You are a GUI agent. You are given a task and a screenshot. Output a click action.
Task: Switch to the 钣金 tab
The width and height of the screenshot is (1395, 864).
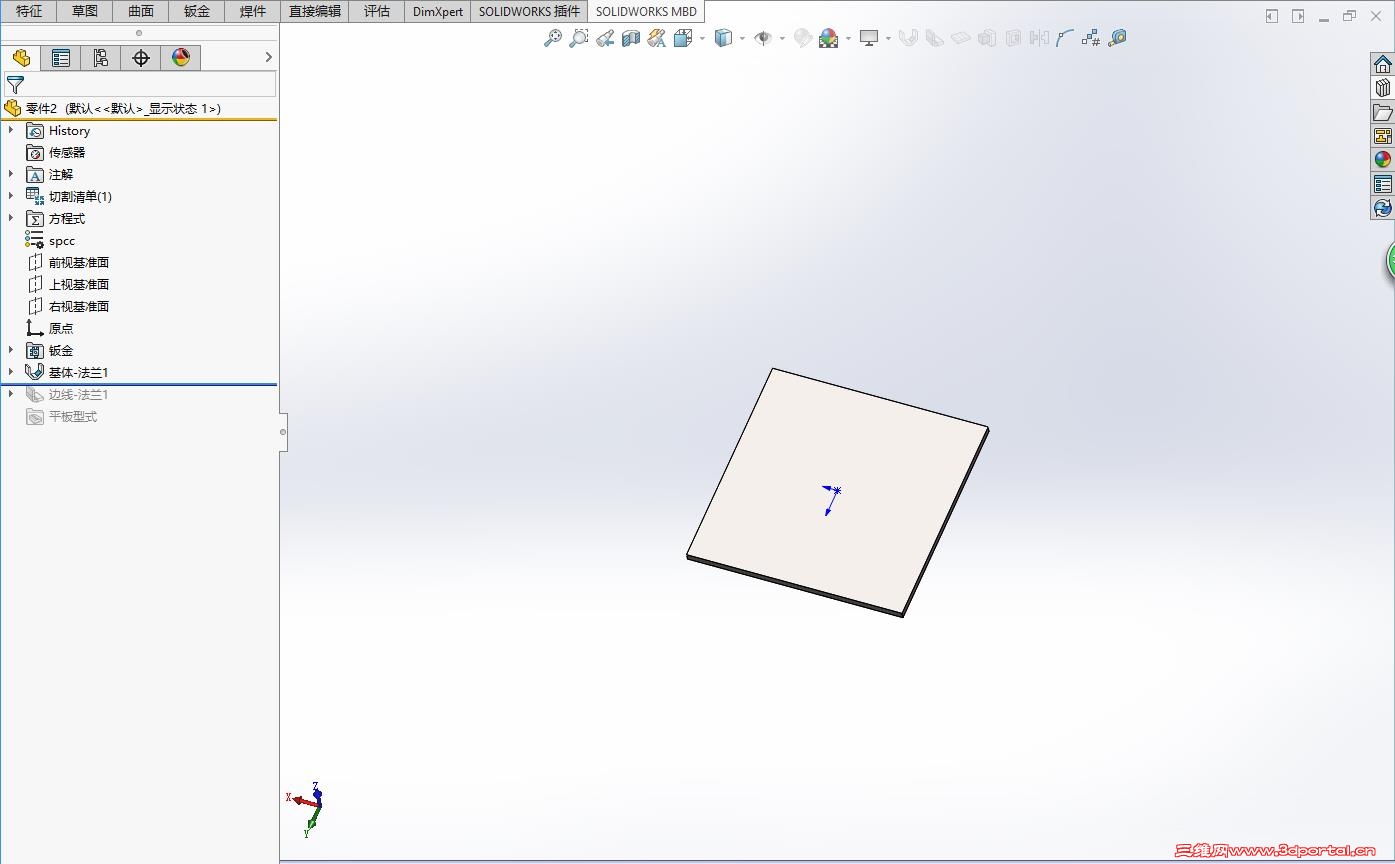197,11
